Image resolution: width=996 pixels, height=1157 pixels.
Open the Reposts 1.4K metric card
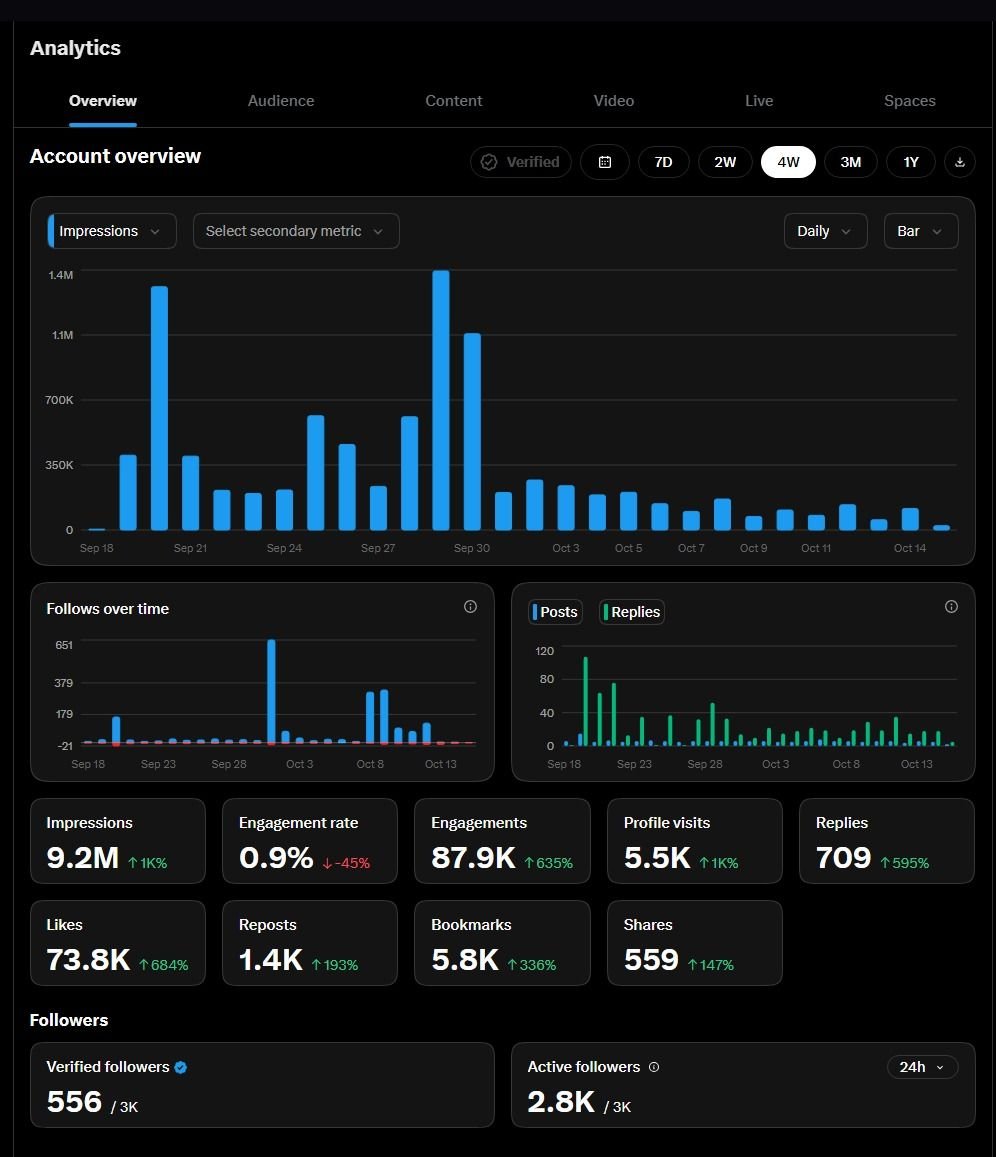310,943
